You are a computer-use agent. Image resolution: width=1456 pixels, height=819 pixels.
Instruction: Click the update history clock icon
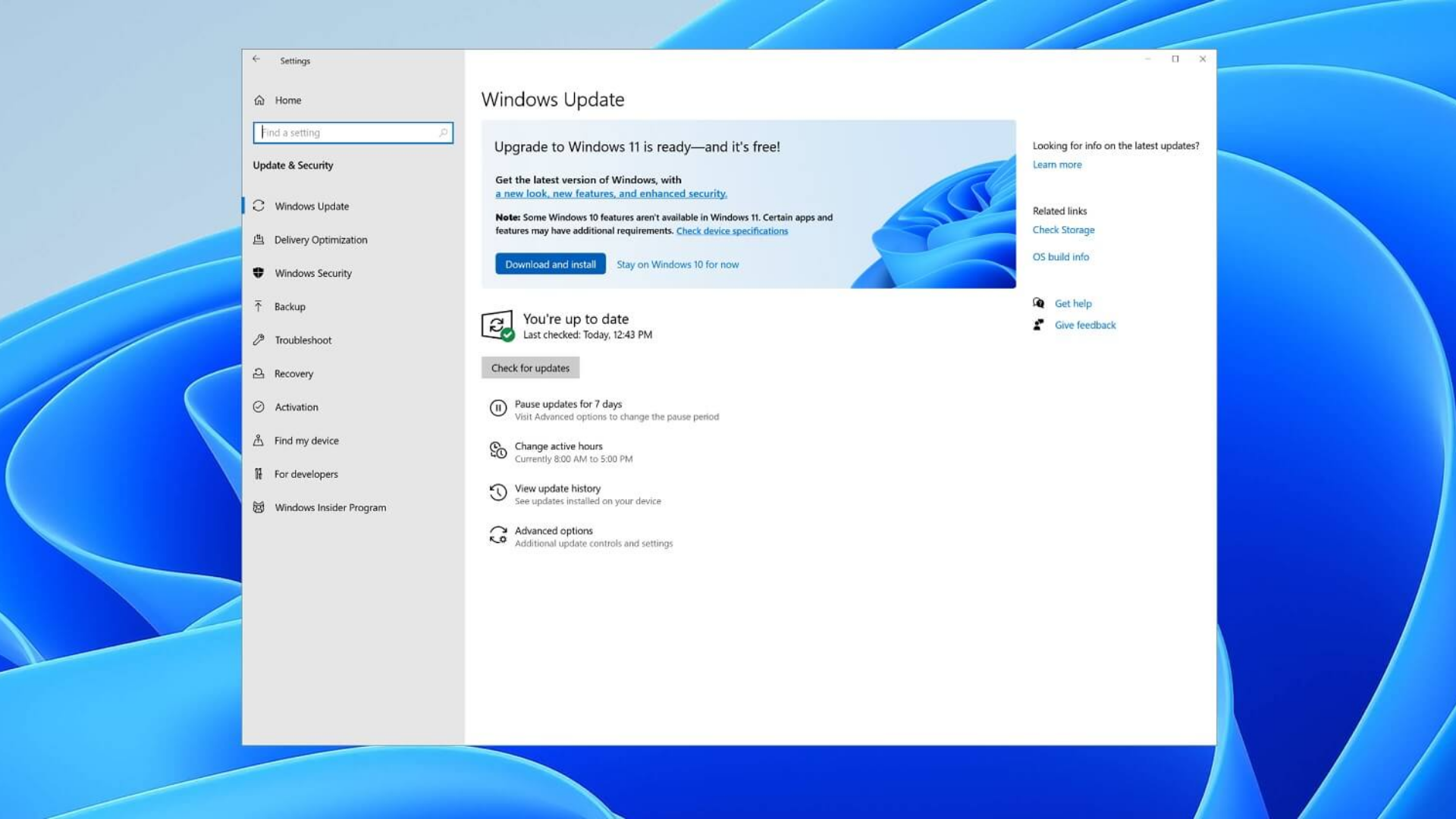click(x=498, y=493)
